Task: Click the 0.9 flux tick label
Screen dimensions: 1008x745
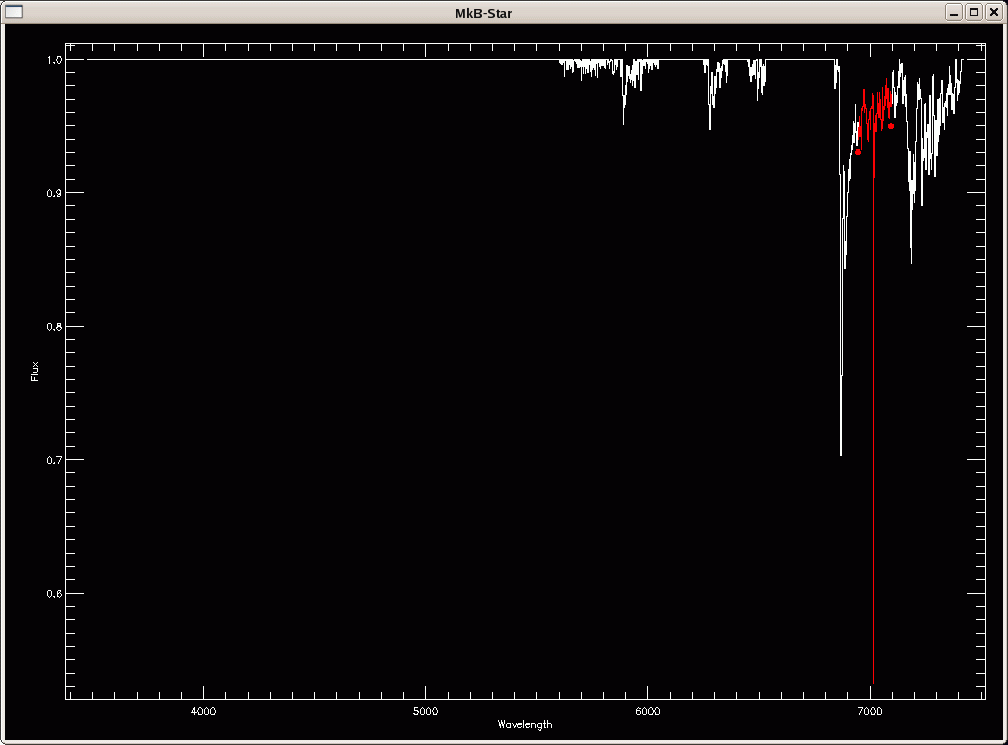Action: point(56,193)
